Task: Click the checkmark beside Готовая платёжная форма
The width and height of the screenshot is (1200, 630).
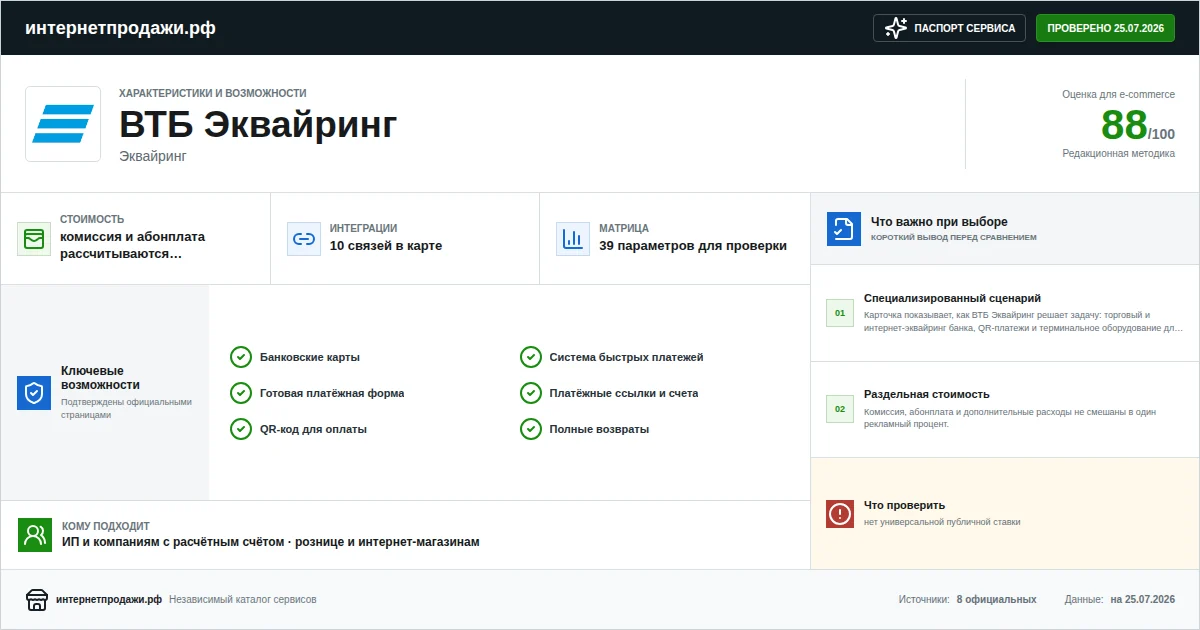Action: [x=241, y=393]
